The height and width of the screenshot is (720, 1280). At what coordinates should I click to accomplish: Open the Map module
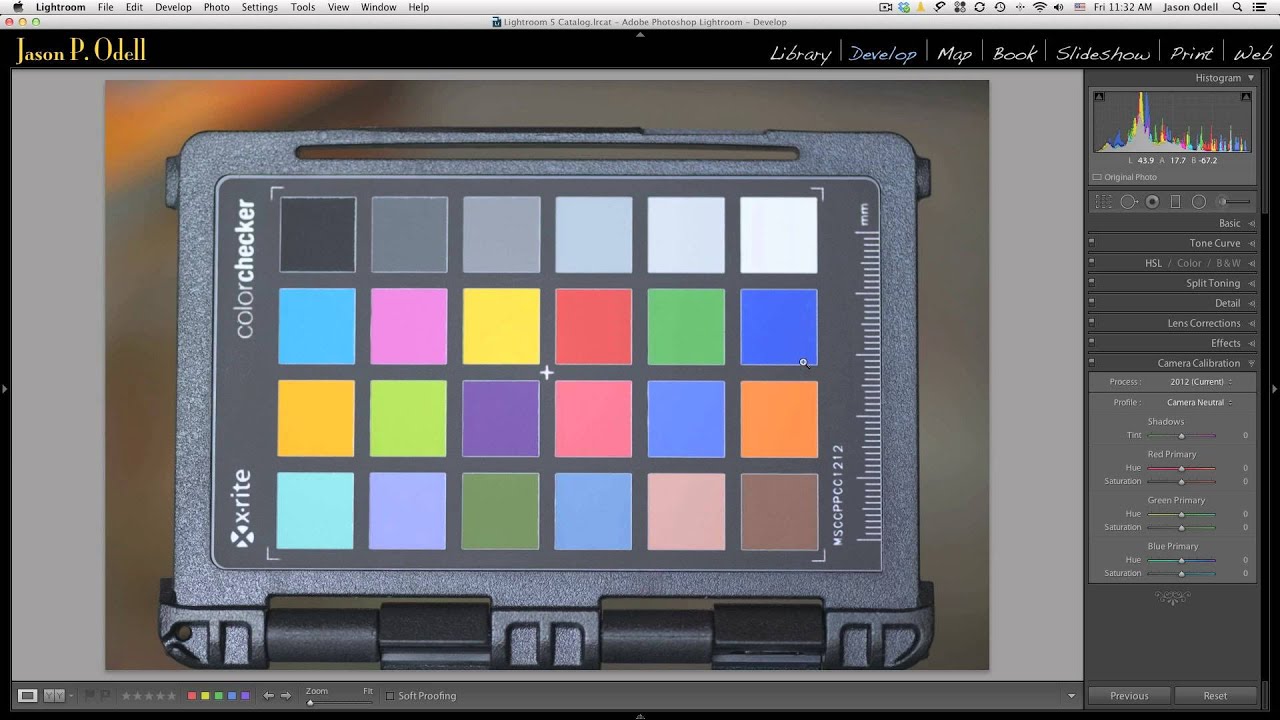[x=954, y=53]
